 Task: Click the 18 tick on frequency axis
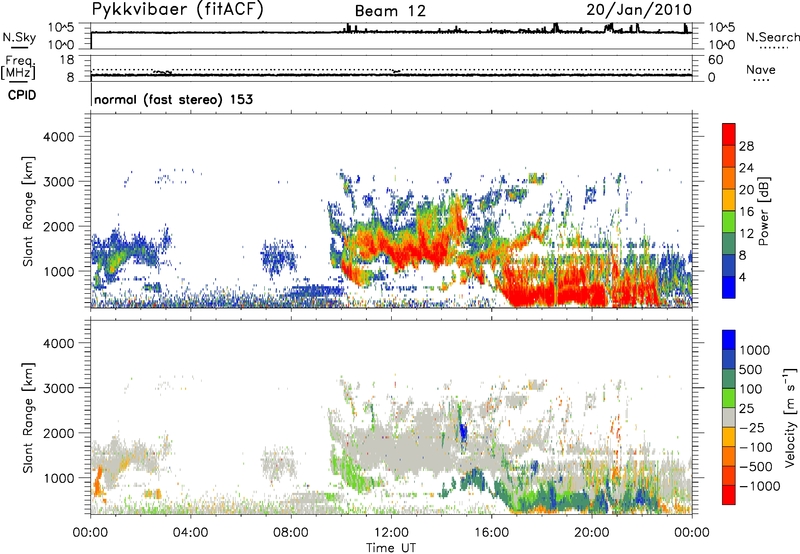[x=67, y=60]
